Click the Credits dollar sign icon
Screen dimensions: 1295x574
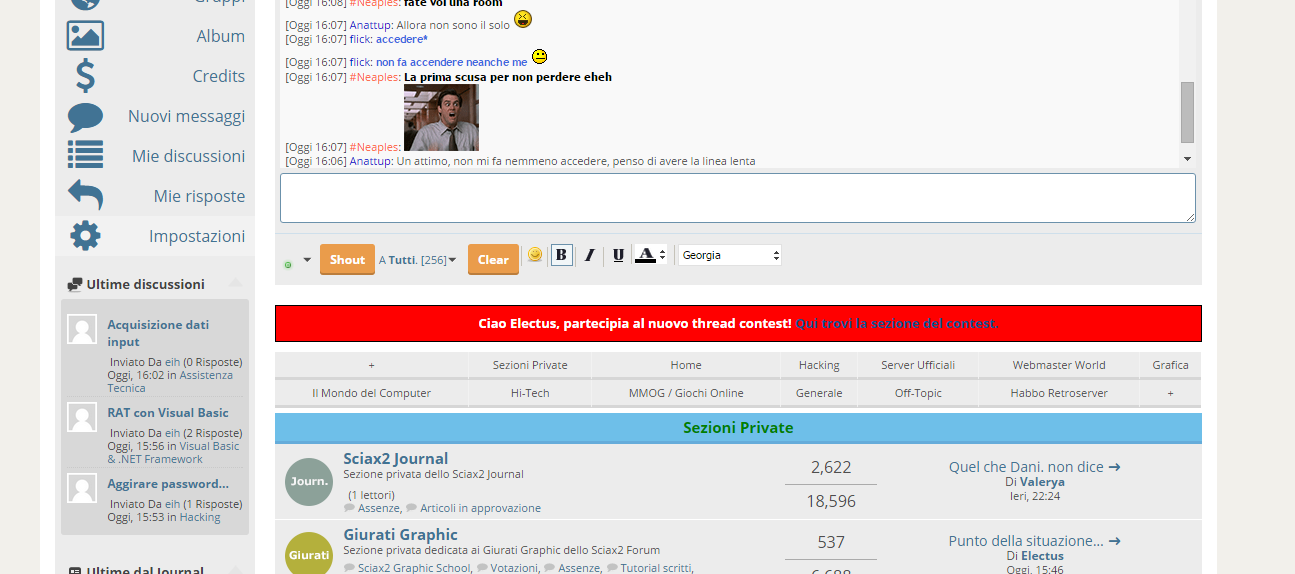(x=85, y=76)
